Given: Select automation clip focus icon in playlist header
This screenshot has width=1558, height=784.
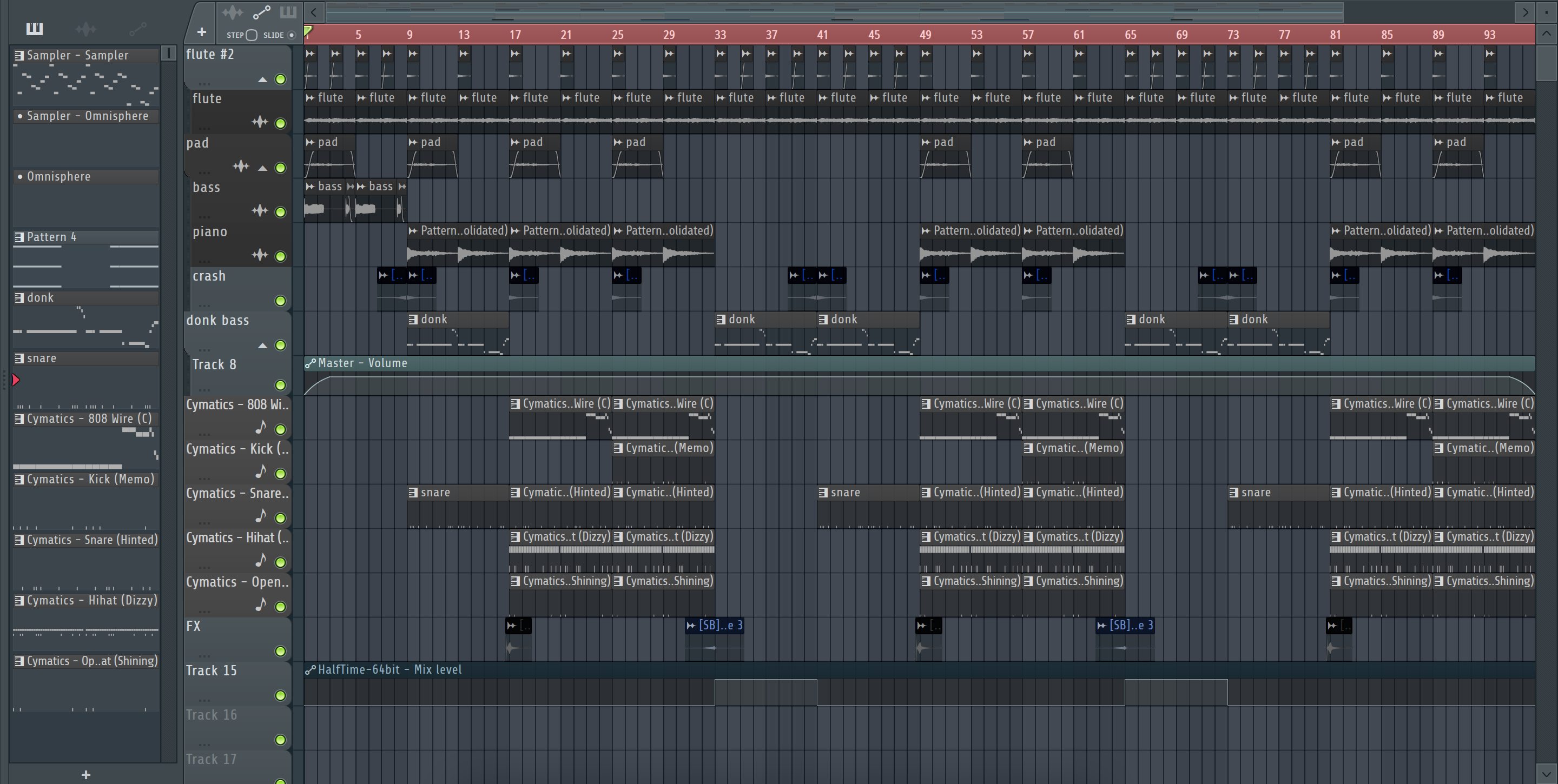Looking at the screenshot, I should point(261,12).
